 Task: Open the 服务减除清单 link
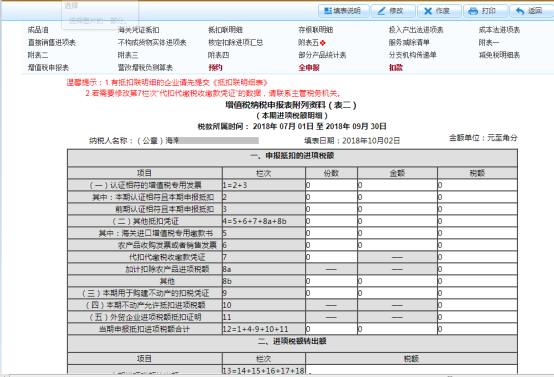409,43
